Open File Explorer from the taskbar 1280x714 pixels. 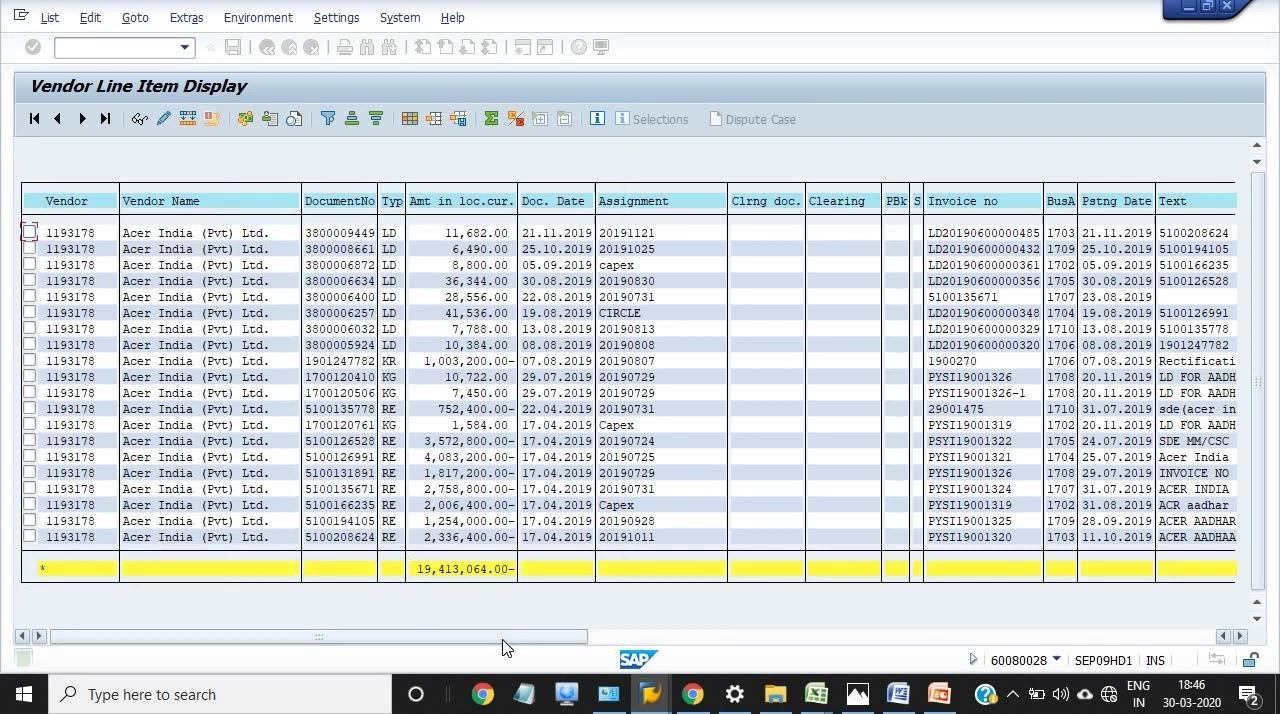[x=775, y=694]
